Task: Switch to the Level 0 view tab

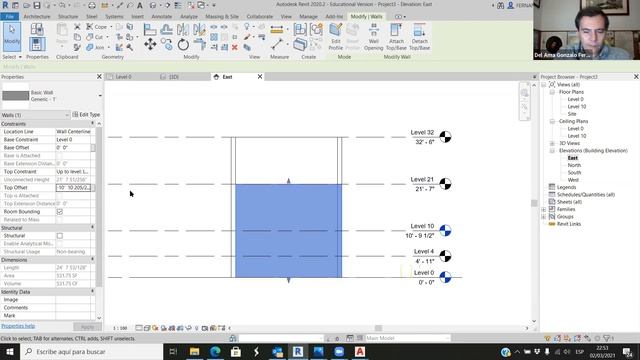Action: [x=123, y=77]
